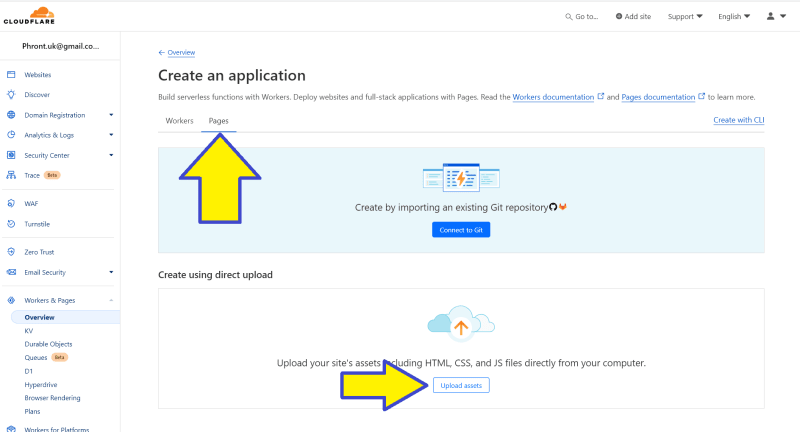Click the Discover lightbulb icon
Screen dimensions: 800x432
pyautogui.click(x=11, y=94)
